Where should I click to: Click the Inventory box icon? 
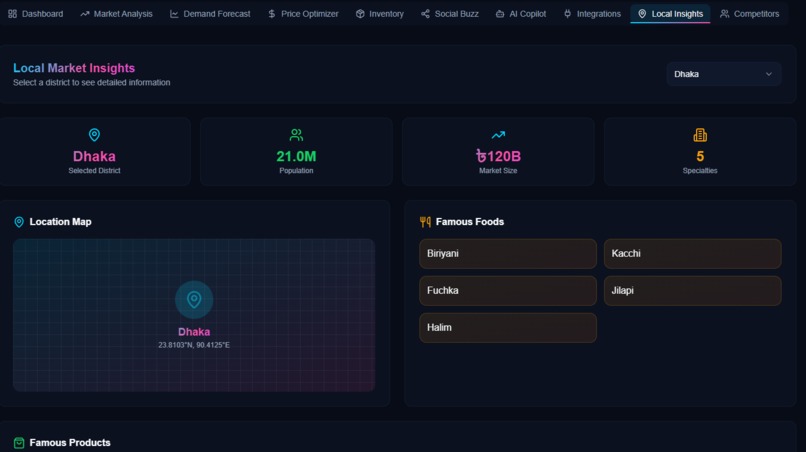click(x=360, y=14)
